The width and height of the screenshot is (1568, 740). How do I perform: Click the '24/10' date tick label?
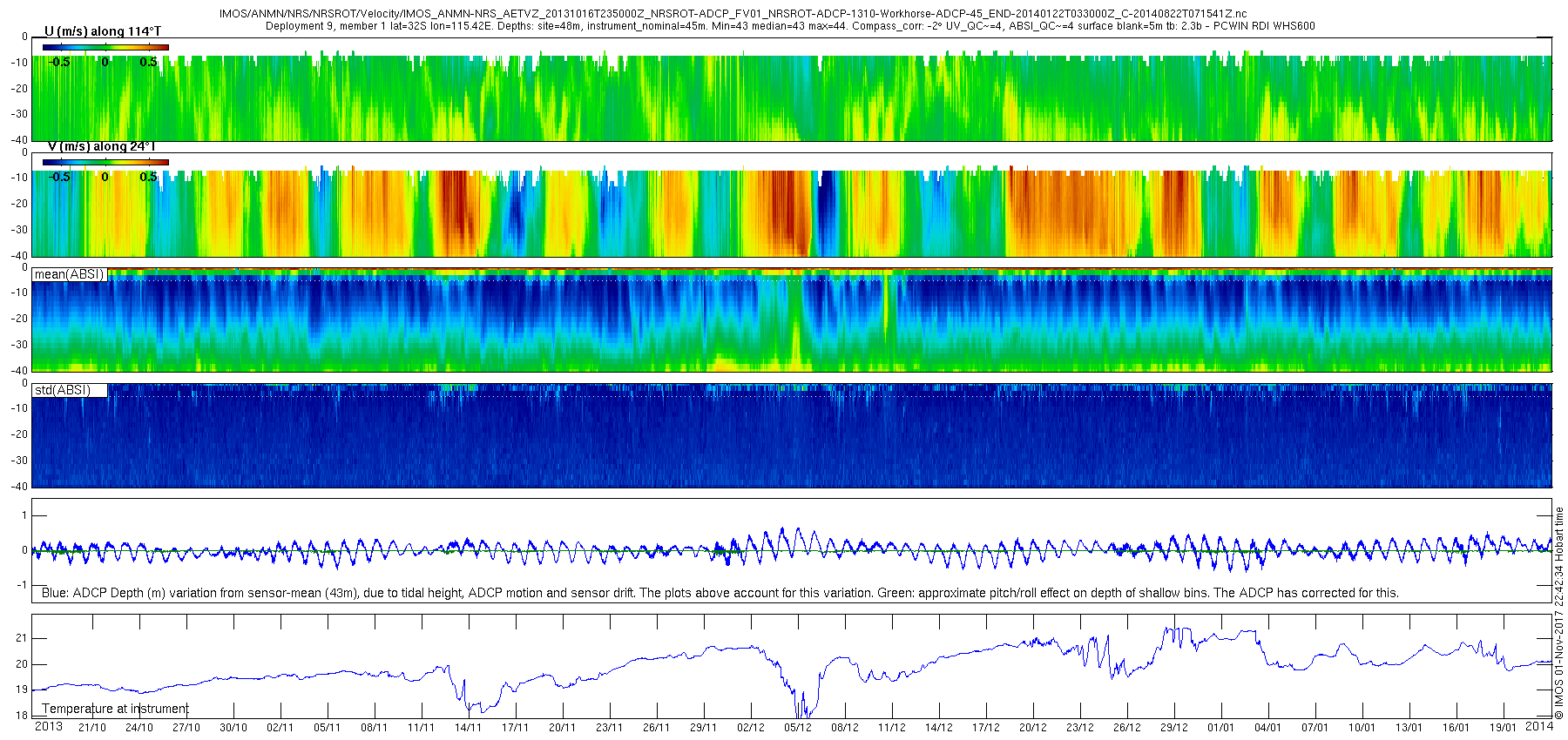click(x=139, y=728)
